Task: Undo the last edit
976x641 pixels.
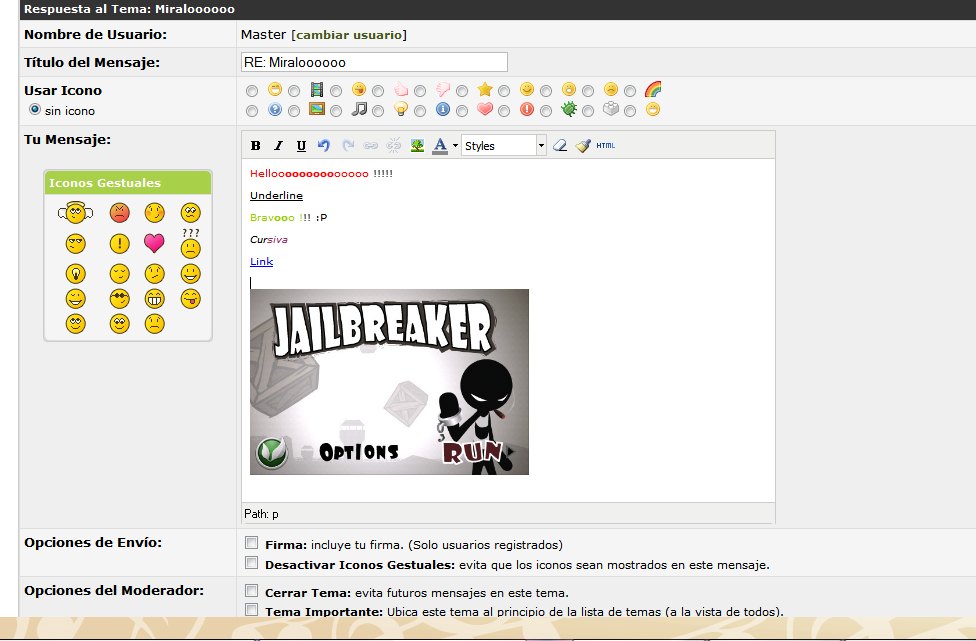Action: pyautogui.click(x=324, y=146)
